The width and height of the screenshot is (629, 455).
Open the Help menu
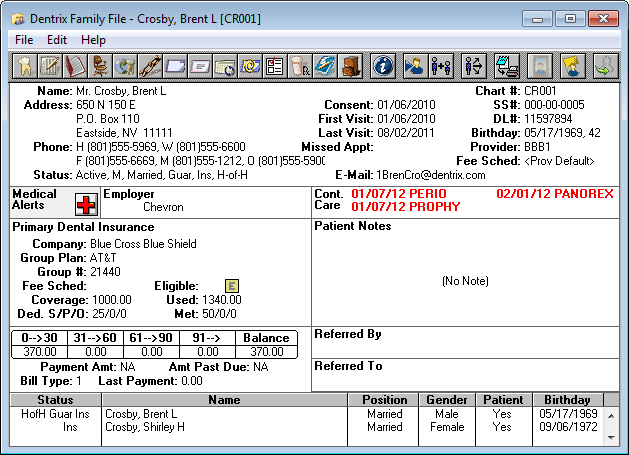point(93,40)
